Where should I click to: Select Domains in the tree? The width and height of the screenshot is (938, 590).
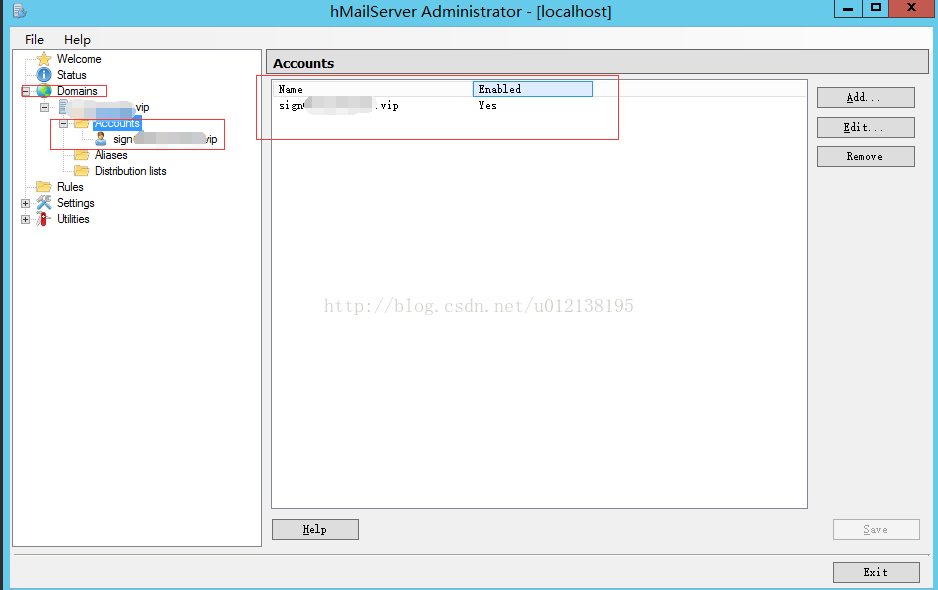point(77,91)
